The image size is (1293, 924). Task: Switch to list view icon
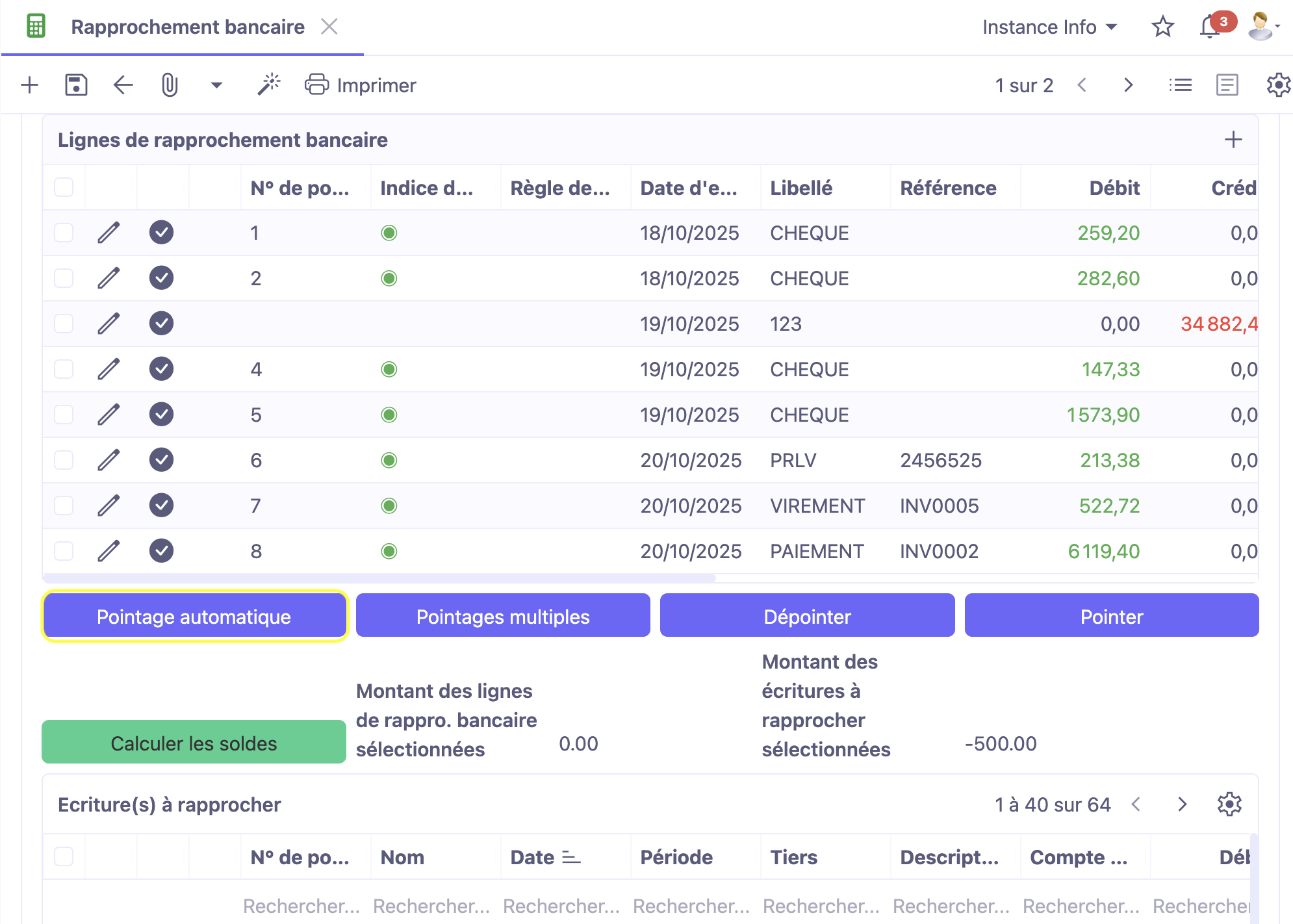[x=1180, y=85]
